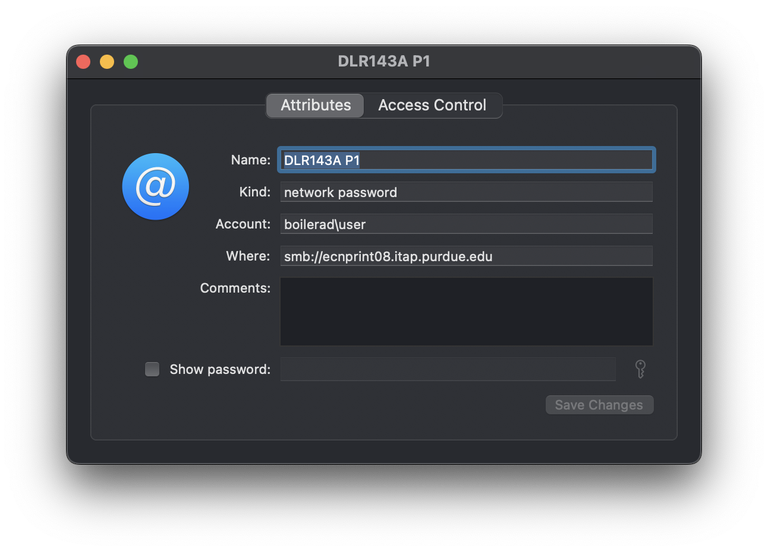
Task: Click the "Comments:" label
Action: point(235,288)
